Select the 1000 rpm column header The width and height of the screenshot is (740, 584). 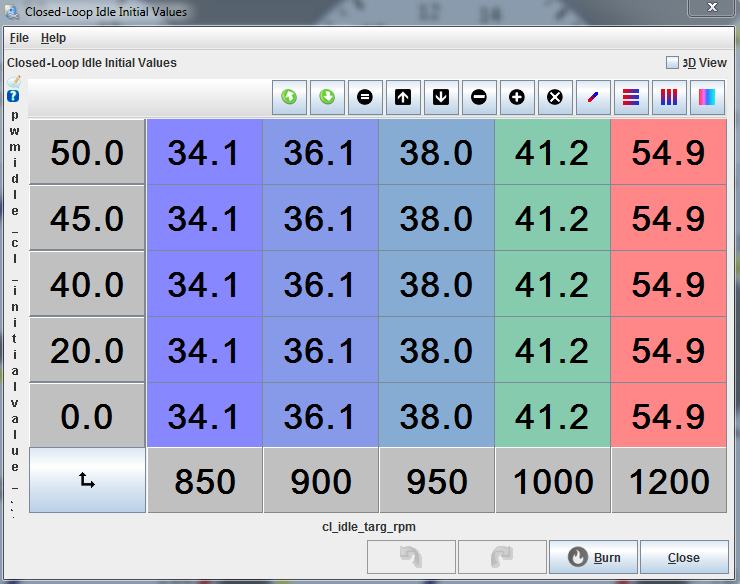[553, 480]
